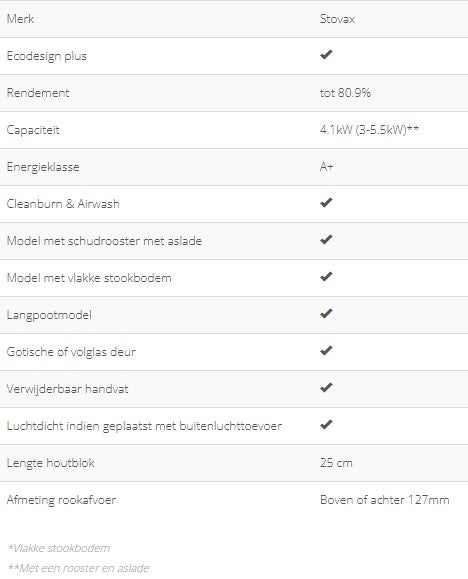Select the A+ energy class value
The width and height of the screenshot is (468, 579).
point(327,167)
